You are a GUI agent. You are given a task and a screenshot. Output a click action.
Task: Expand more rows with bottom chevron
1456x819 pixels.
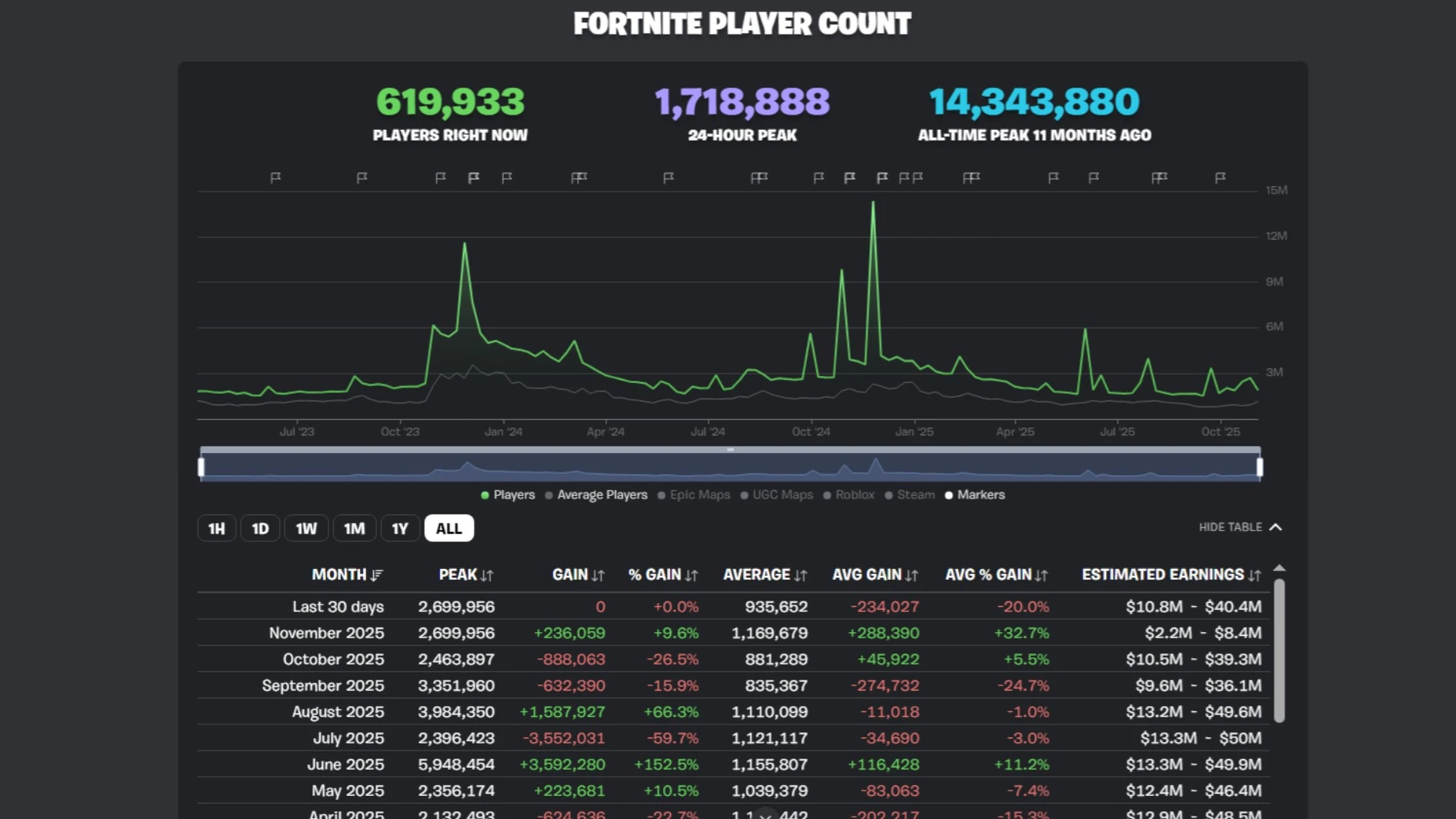pyautogui.click(x=765, y=814)
